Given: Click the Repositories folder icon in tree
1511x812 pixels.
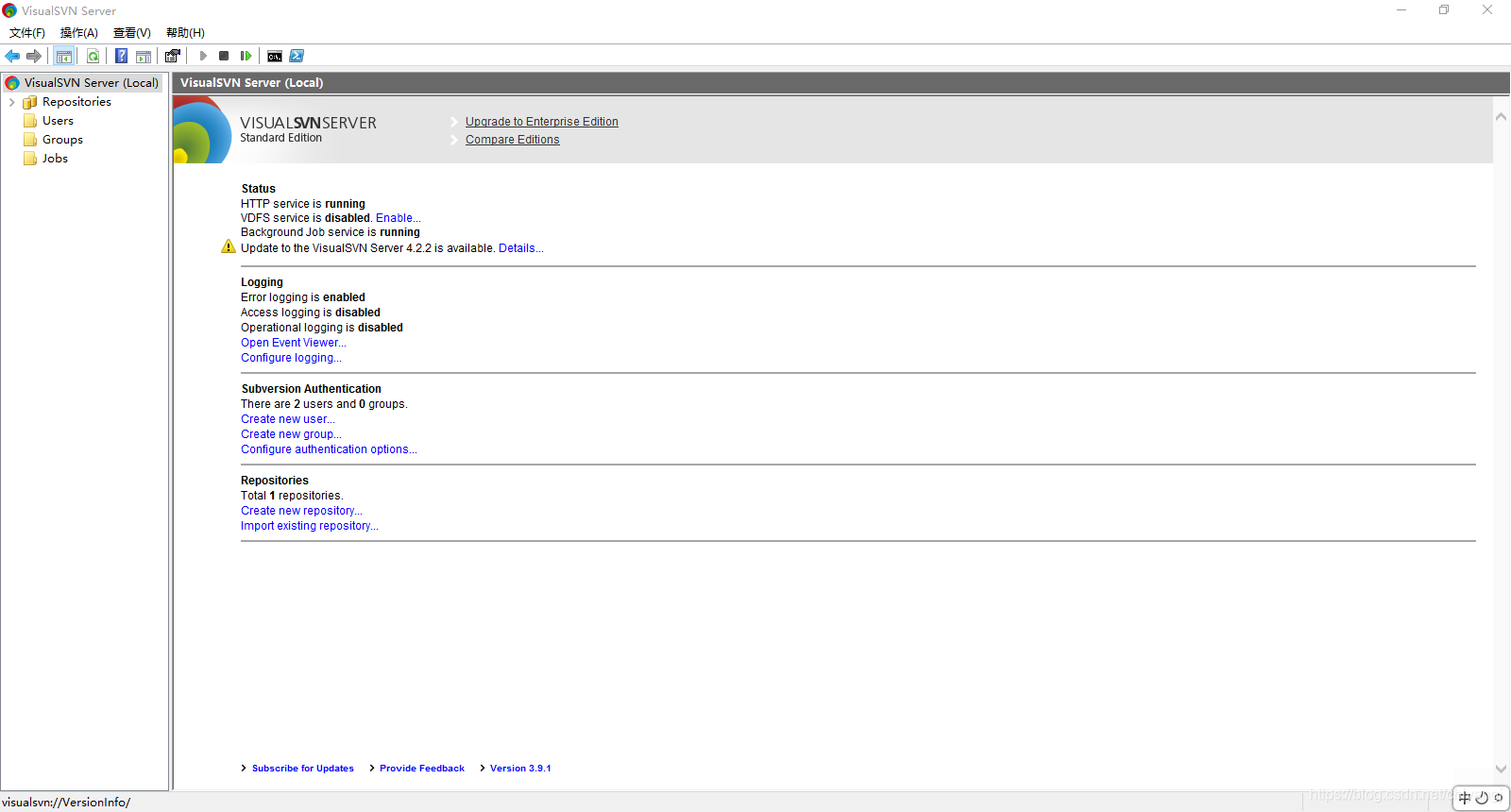Looking at the screenshot, I should [x=30, y=102].
